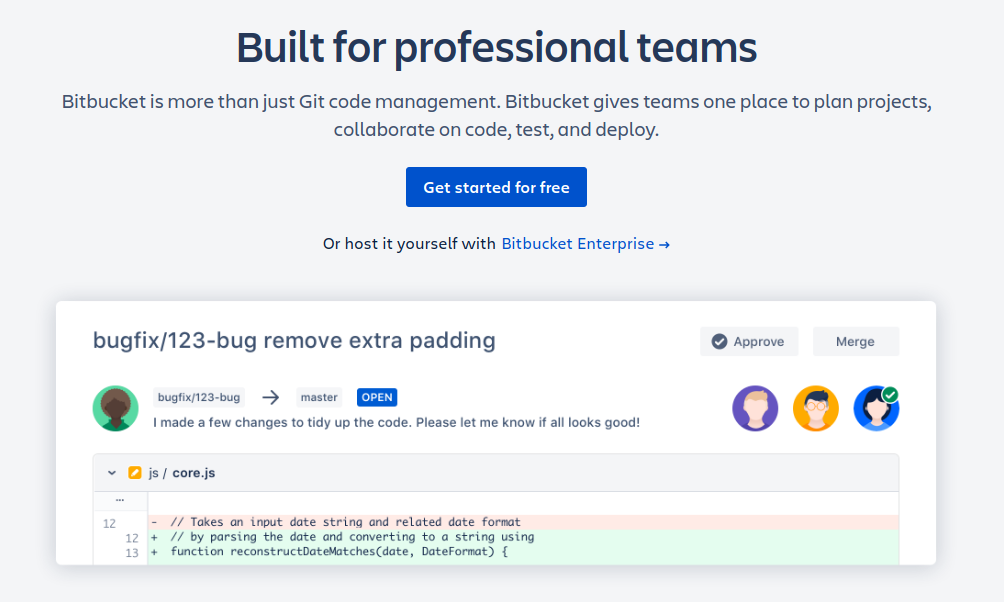Click the orange modified-file icon beside core.js
The image size is (1004, 602).
pyautogui.click(x=135, y=473)
